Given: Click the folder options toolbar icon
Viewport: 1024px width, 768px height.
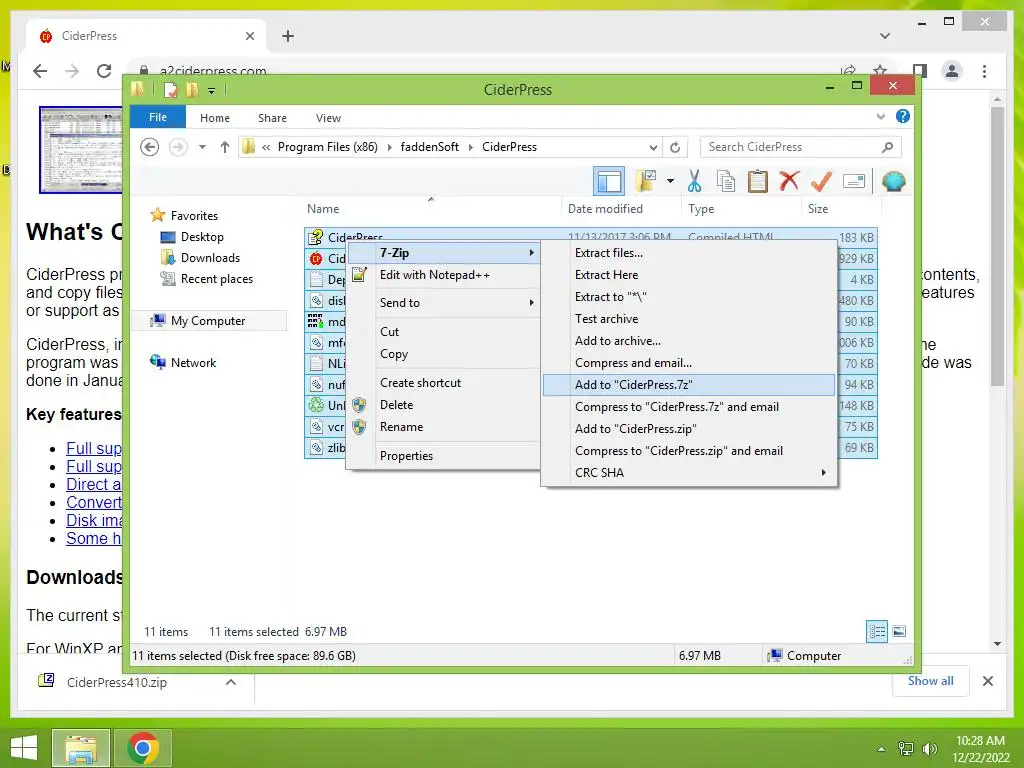Looking at the screenshot, I should coord(646,181).
